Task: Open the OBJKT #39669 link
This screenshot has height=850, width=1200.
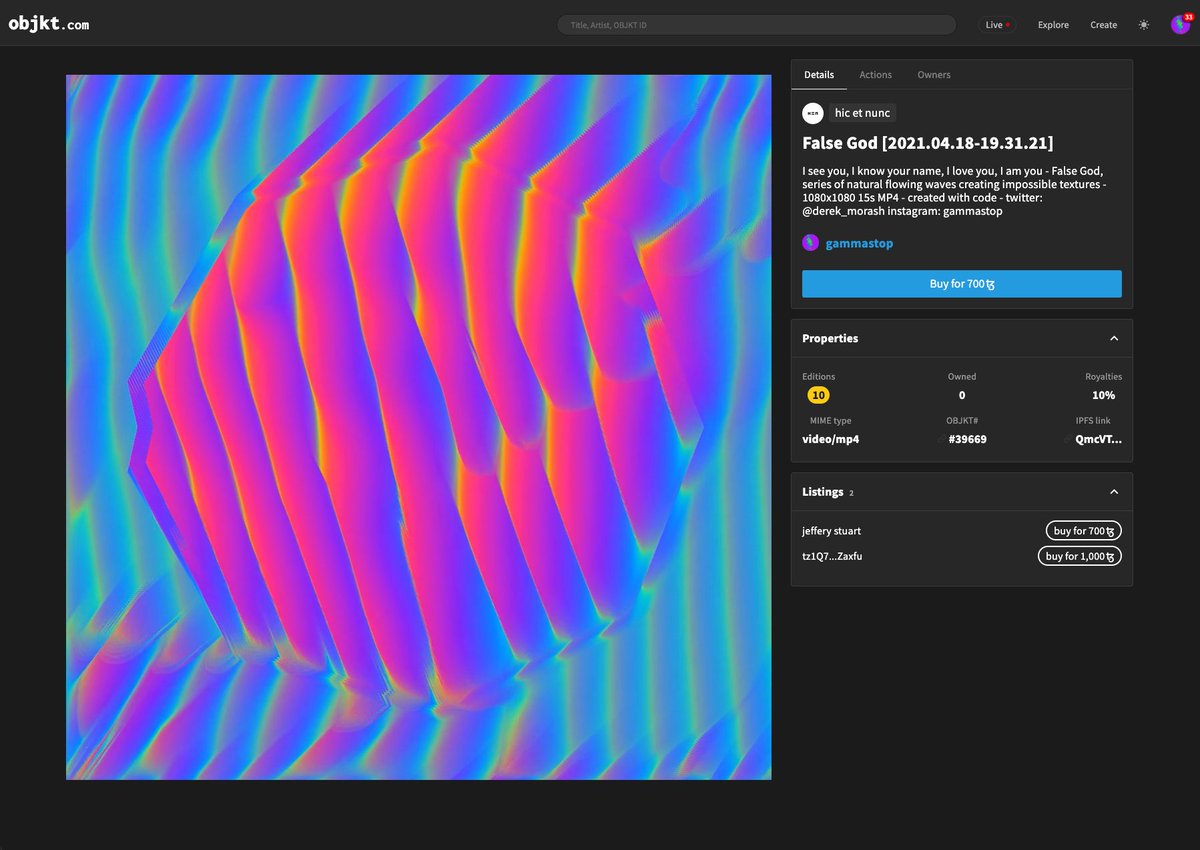Action: click(967, 439)
